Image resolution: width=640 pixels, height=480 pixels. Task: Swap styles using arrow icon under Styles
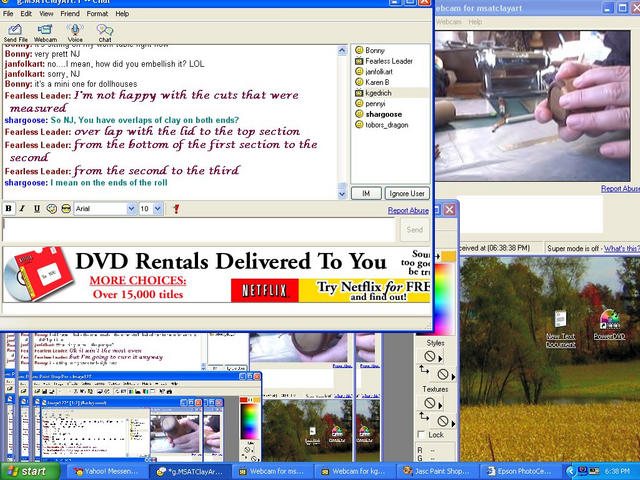424,370
